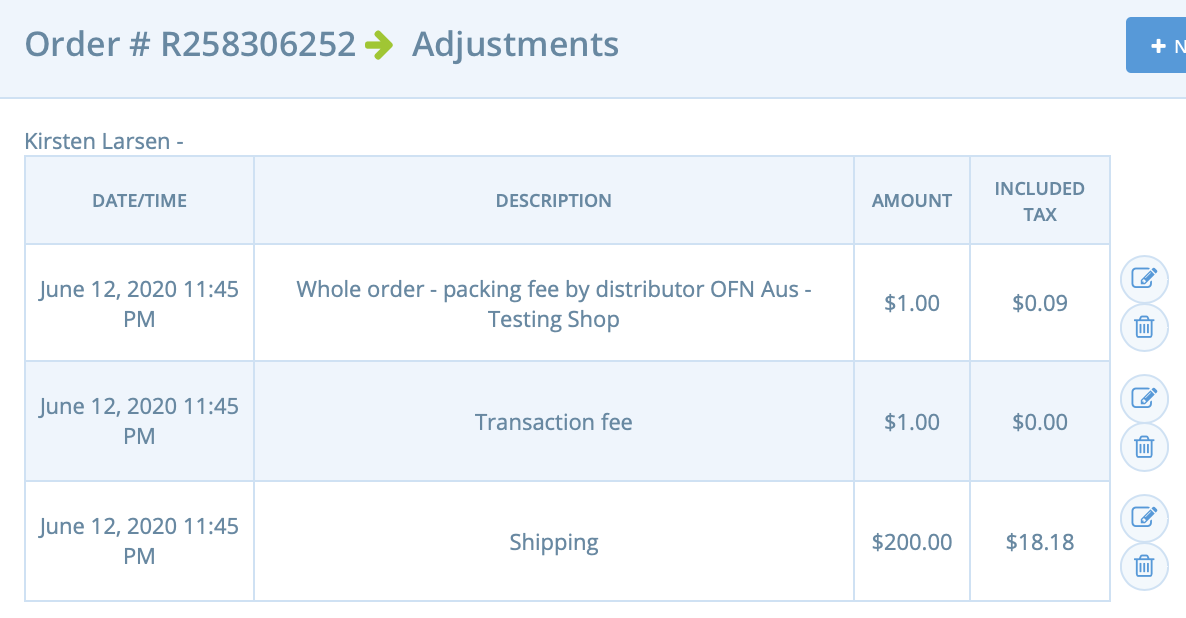Delete the Shipping adjustment
1186x618 pixels.
1144,566
